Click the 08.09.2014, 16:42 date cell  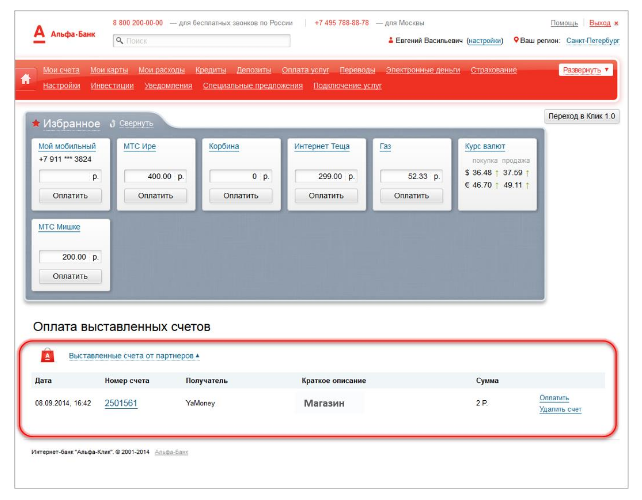(x=63, y=403)
